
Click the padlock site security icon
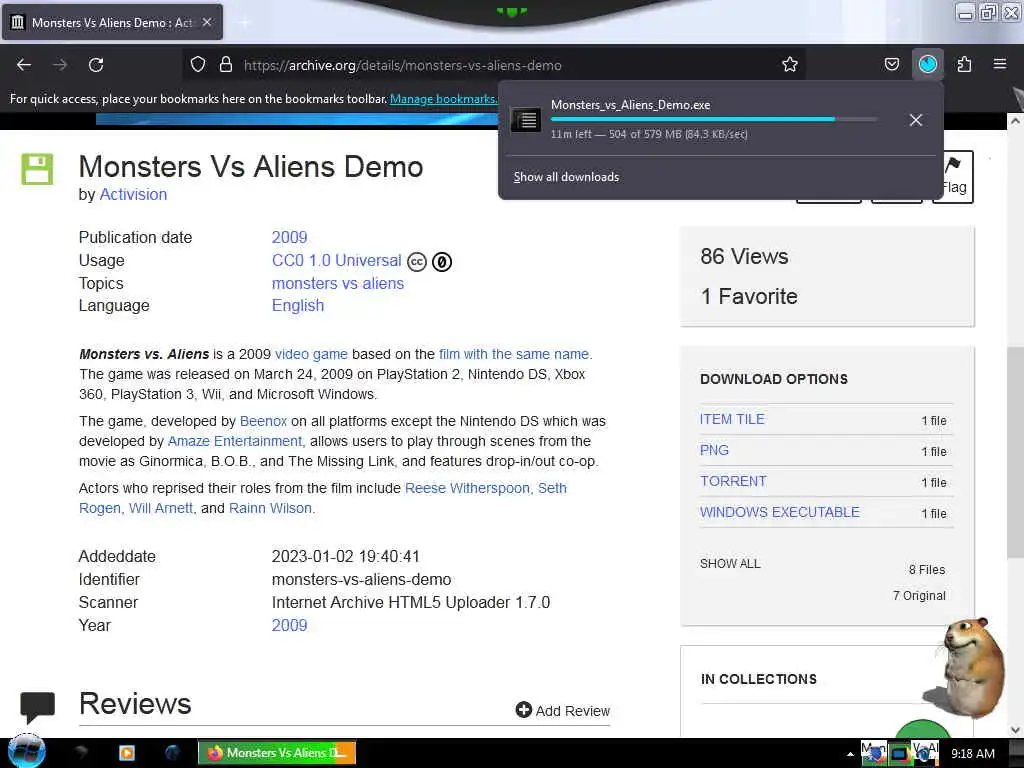click(x=225, y=65)
